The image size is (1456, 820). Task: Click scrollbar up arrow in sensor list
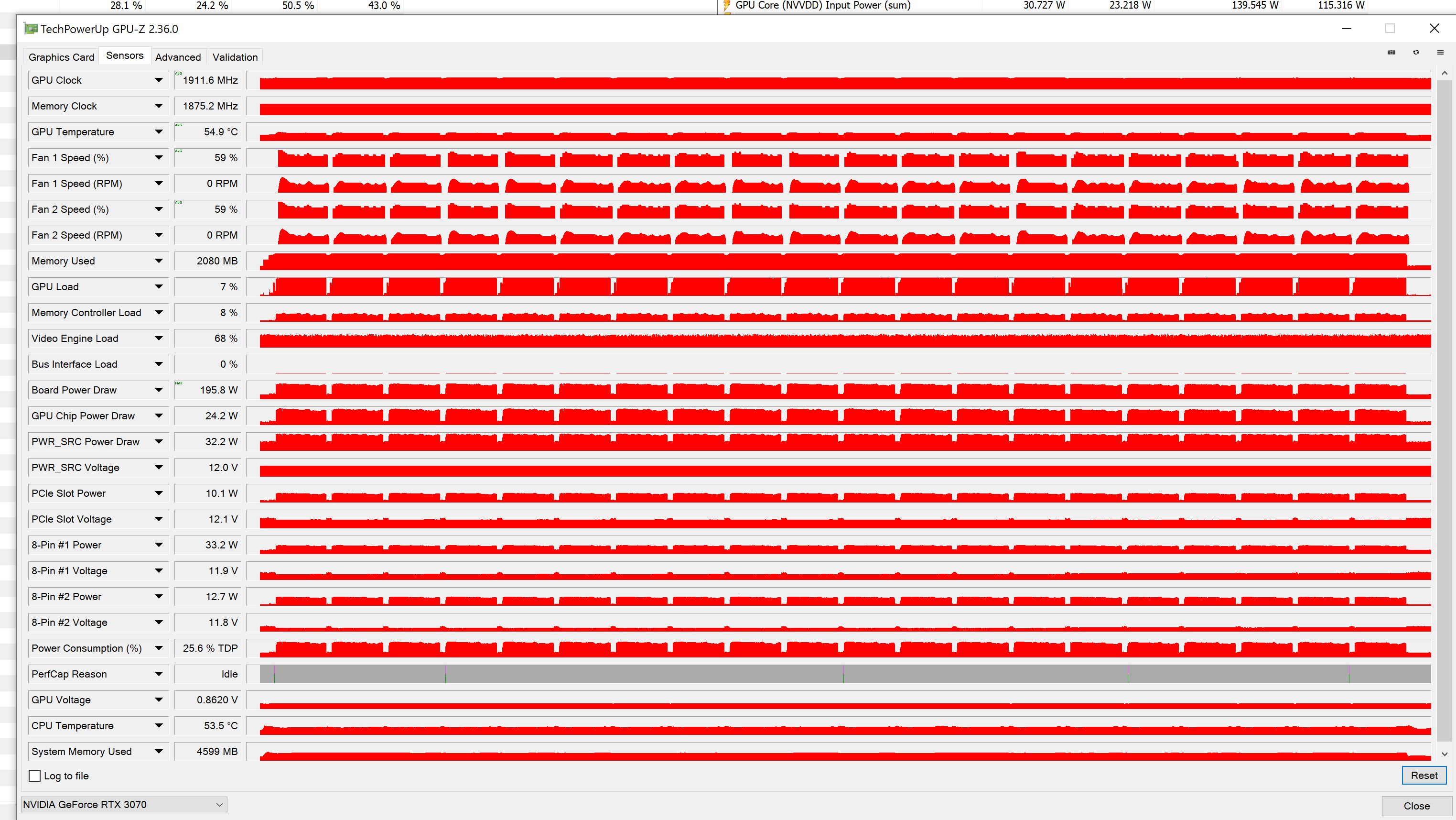click(x=1444, y=74)
